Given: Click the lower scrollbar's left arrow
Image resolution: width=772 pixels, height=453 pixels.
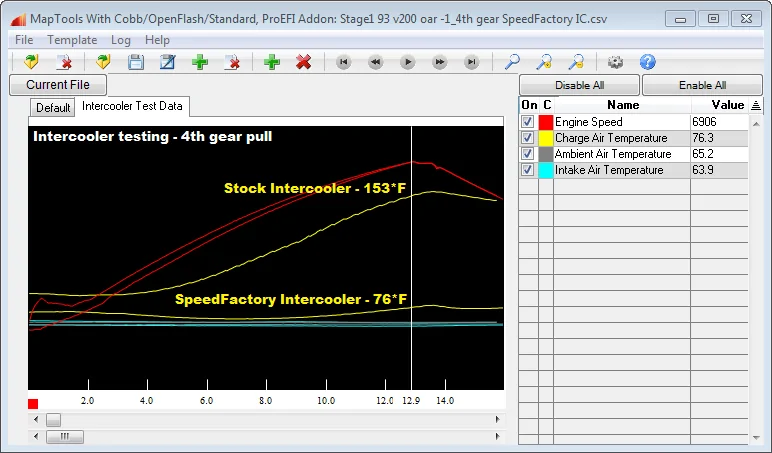Looking at the screenshot, I should pos(36,436).
